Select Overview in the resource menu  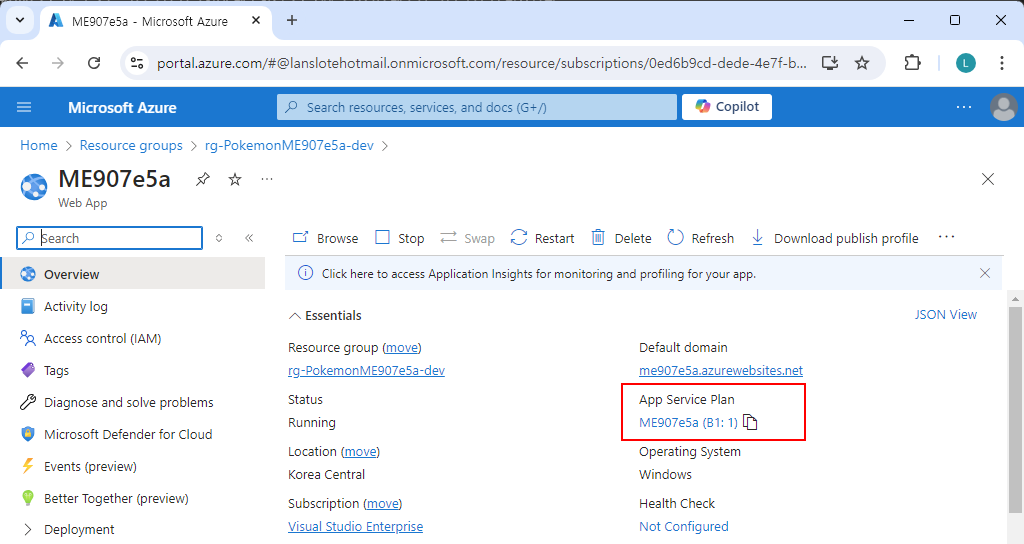tap(133, 274)
